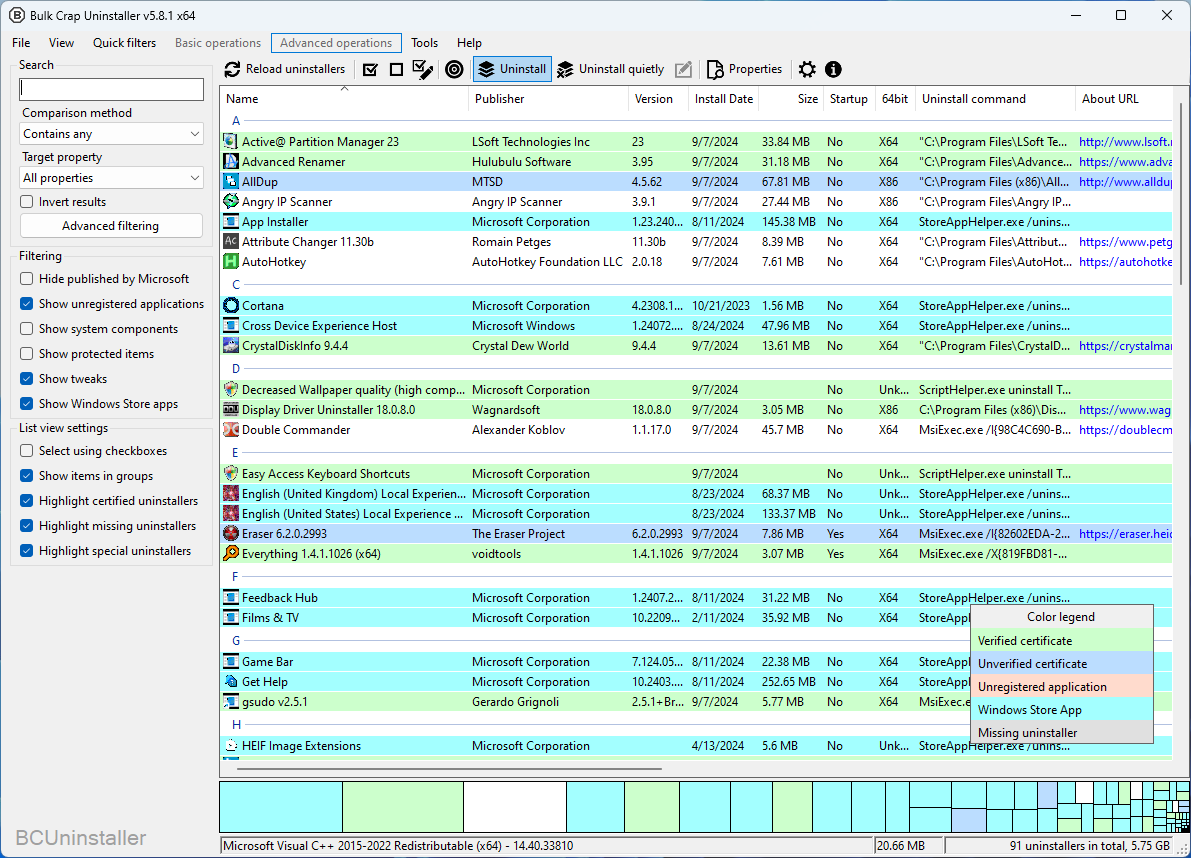Click the select all checkmark toolbar icon
This screenshot has height=858, width=1191.
pos(371,69)
